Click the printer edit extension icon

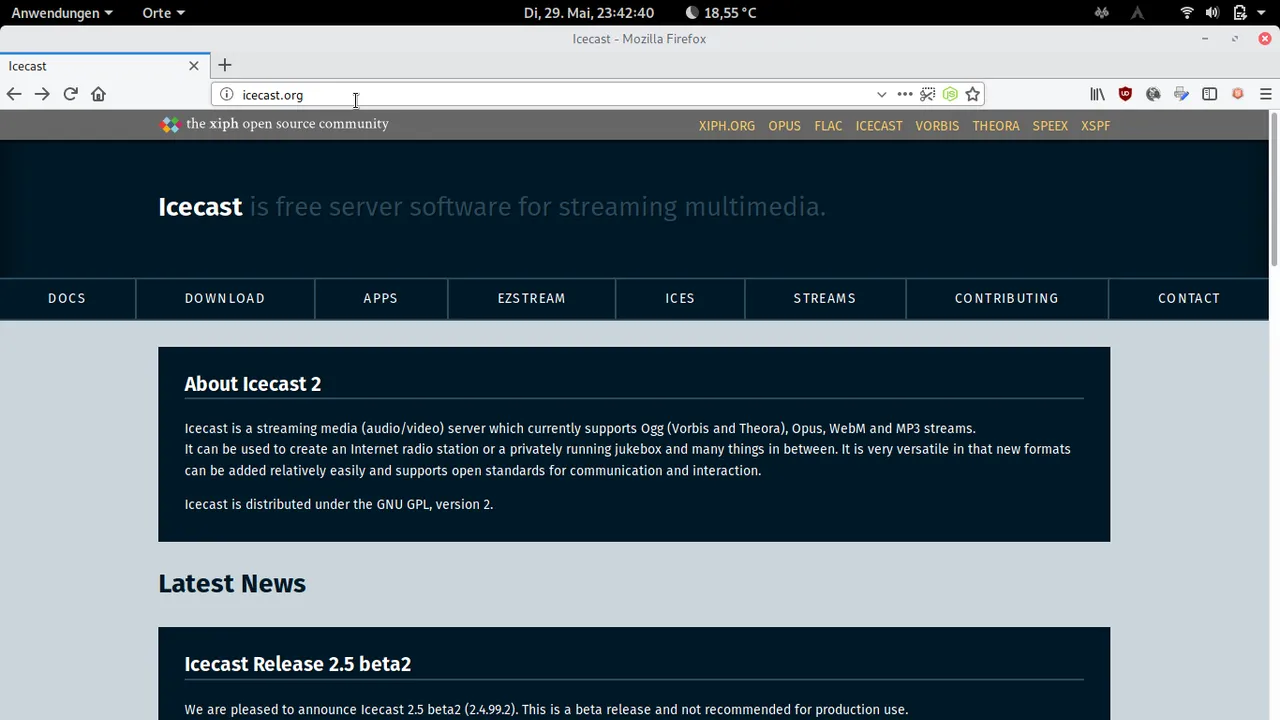(x=1181, y=94)
